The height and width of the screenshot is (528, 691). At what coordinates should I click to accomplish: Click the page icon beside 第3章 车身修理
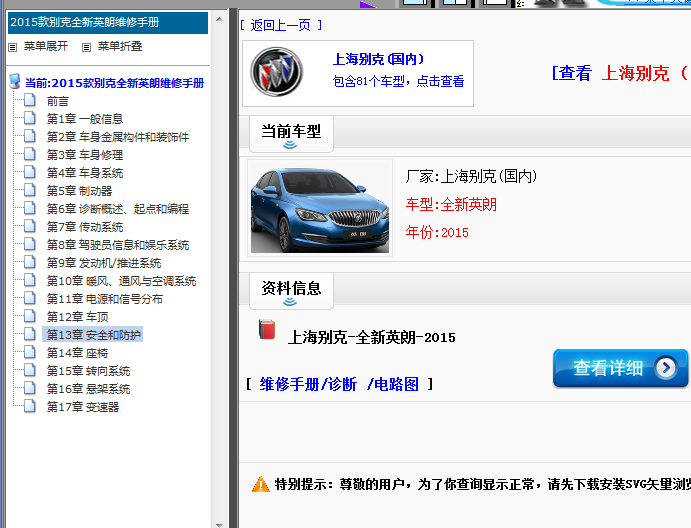point(30,154)
